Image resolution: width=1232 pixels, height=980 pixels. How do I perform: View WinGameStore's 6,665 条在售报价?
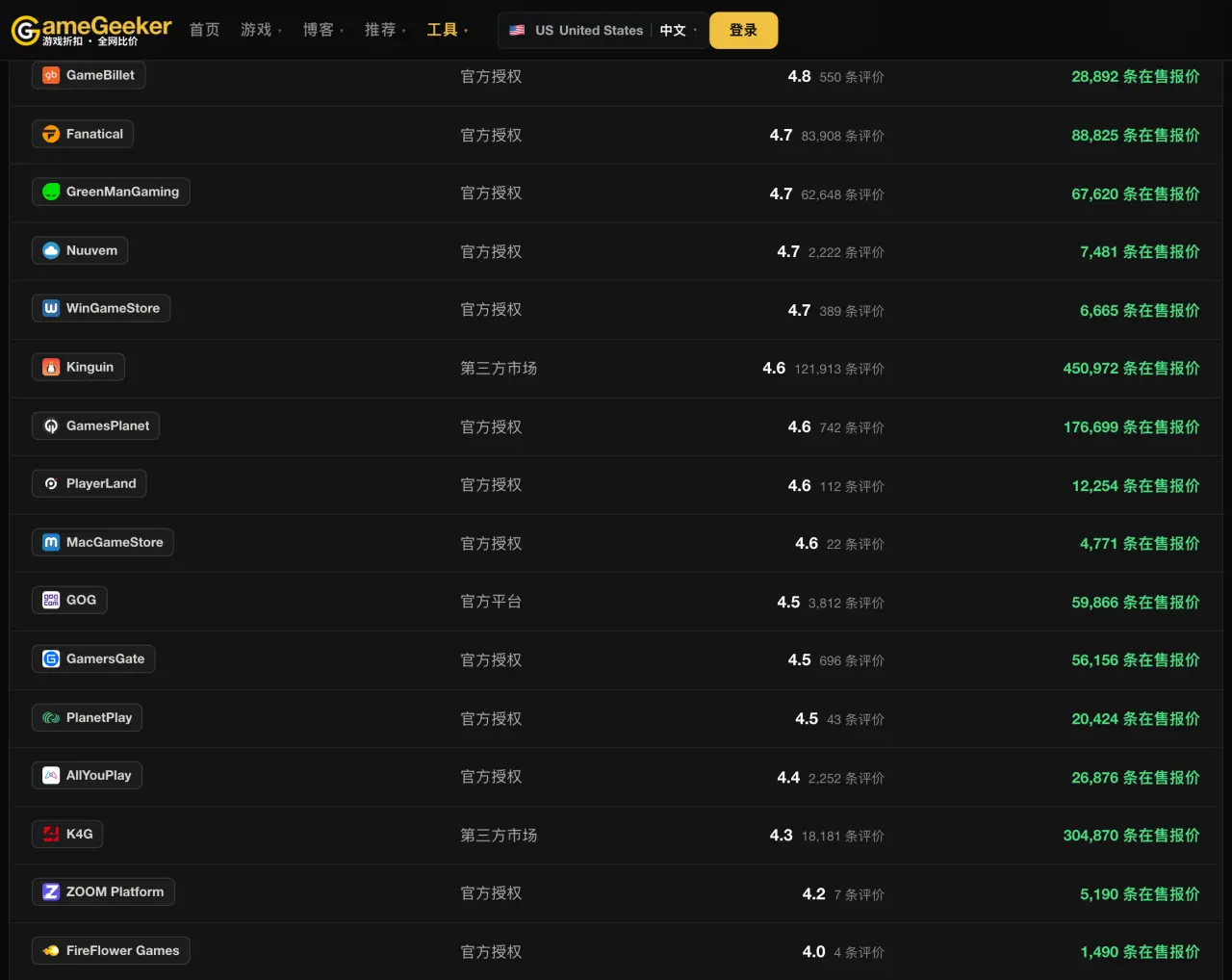(x=1140, y=310)
